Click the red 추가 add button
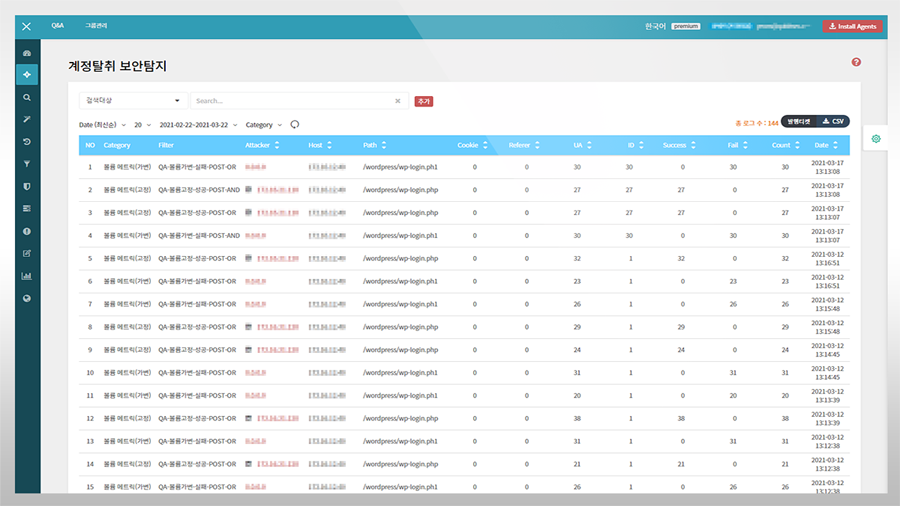This screenshot has height=506, width=900. pos(424,101)
